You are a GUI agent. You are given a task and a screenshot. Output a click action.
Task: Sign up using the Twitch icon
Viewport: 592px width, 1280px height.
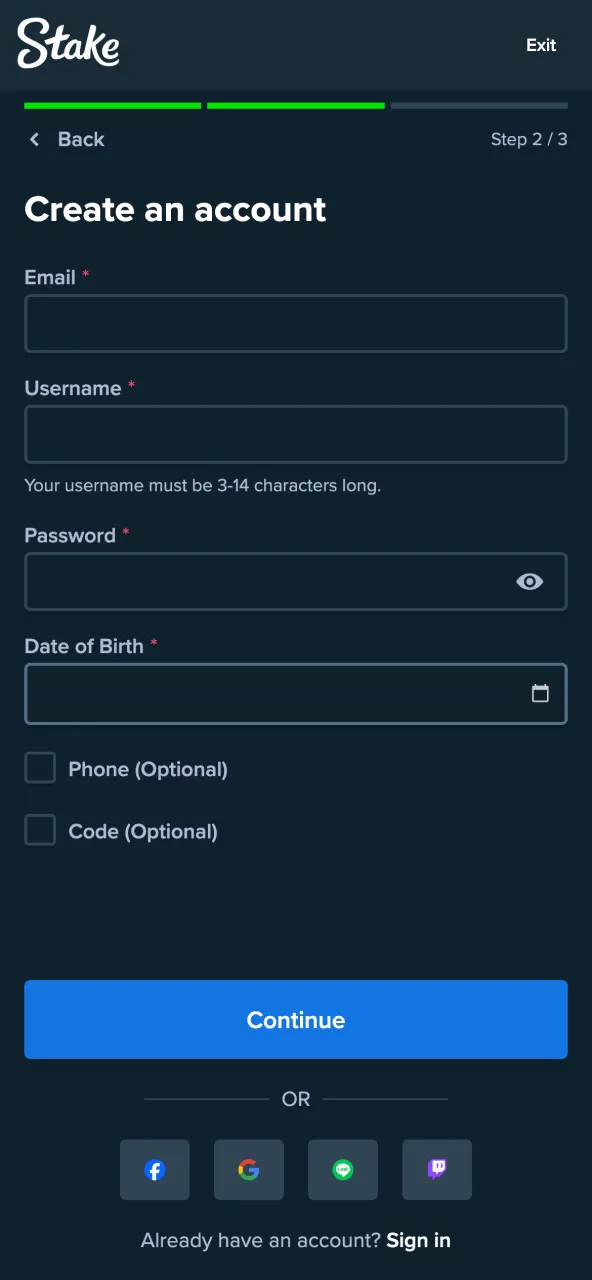pos(437,1169)
